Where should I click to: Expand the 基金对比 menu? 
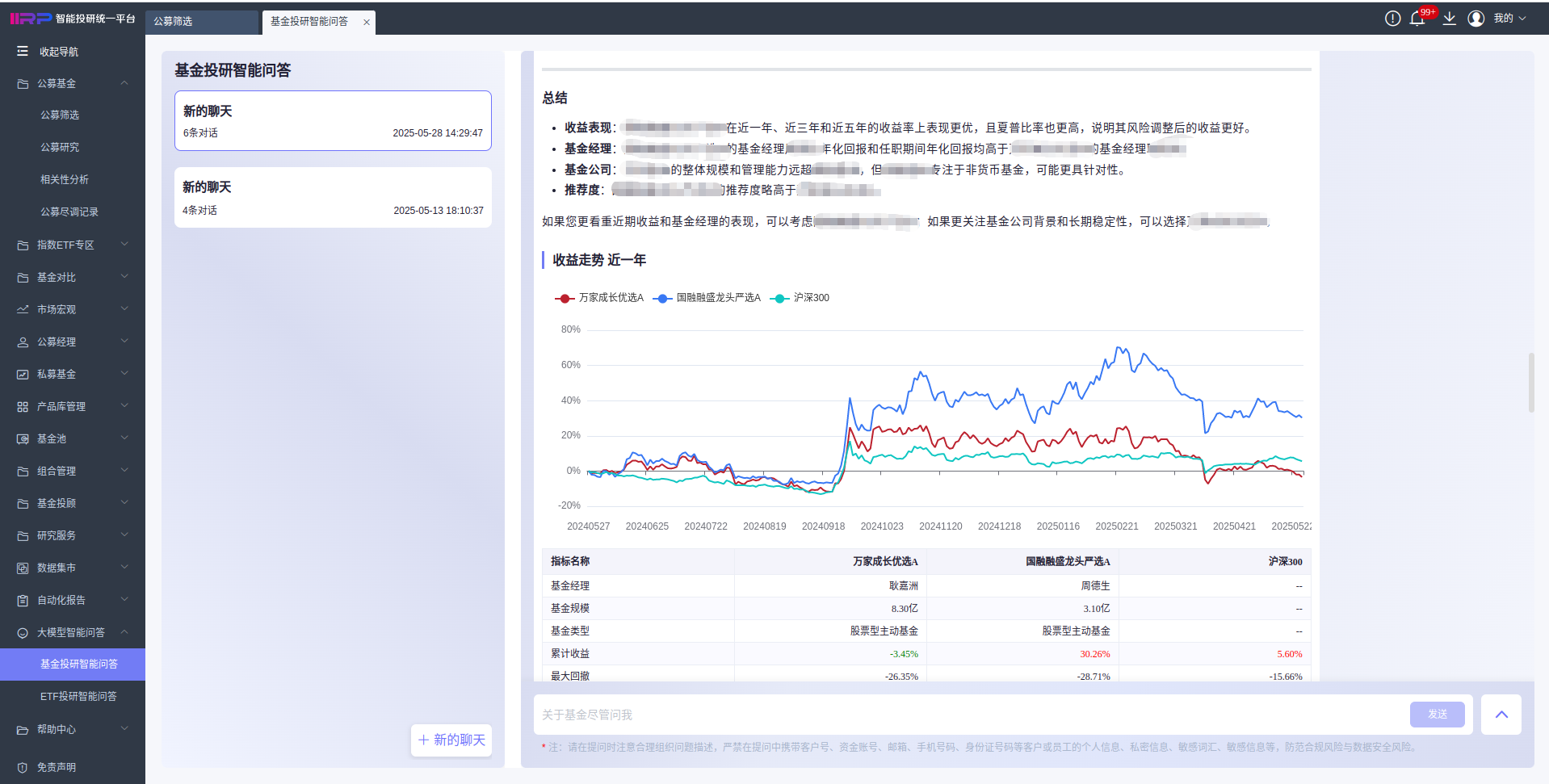[124, 277]
